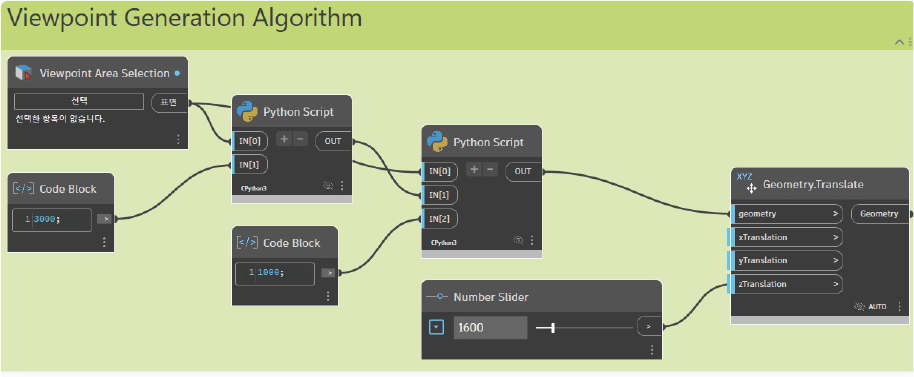
Task: Click the Geometry output port
Action: [880, 214]
